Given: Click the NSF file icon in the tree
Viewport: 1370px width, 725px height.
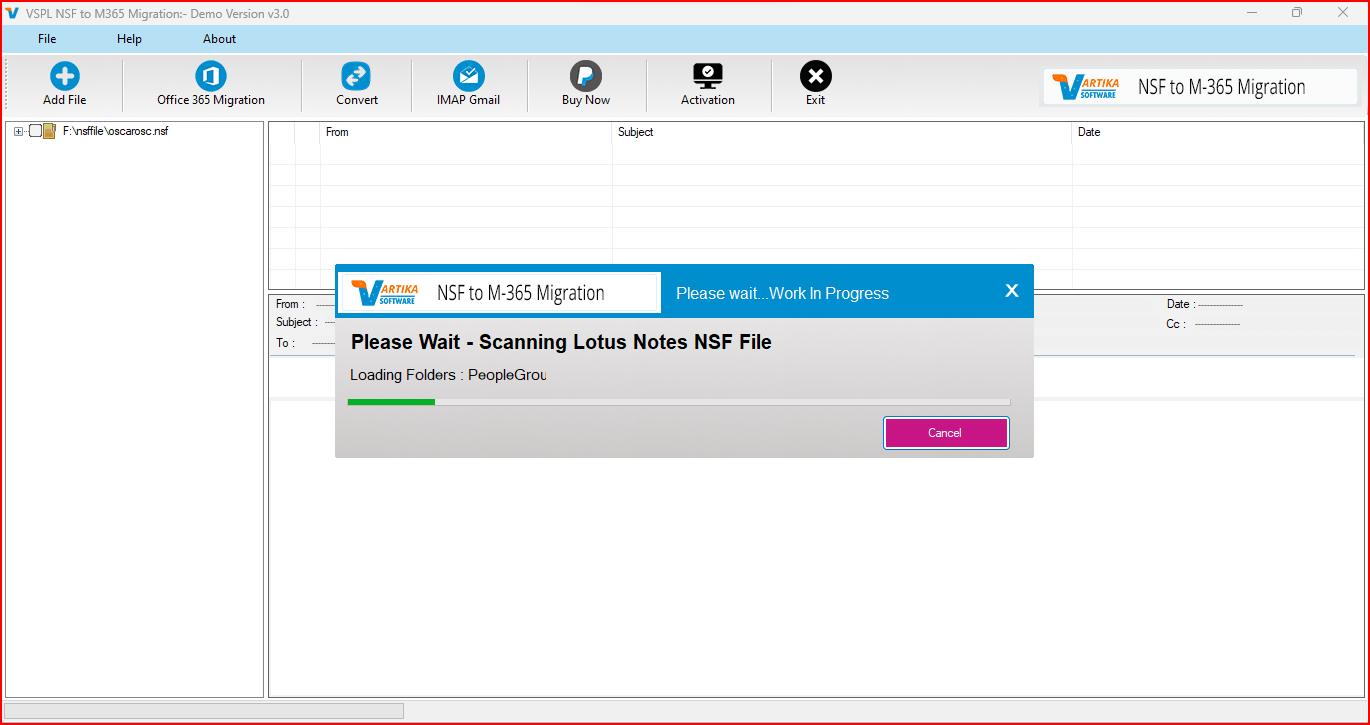Looking at the screenshot, I should point(50,131).
